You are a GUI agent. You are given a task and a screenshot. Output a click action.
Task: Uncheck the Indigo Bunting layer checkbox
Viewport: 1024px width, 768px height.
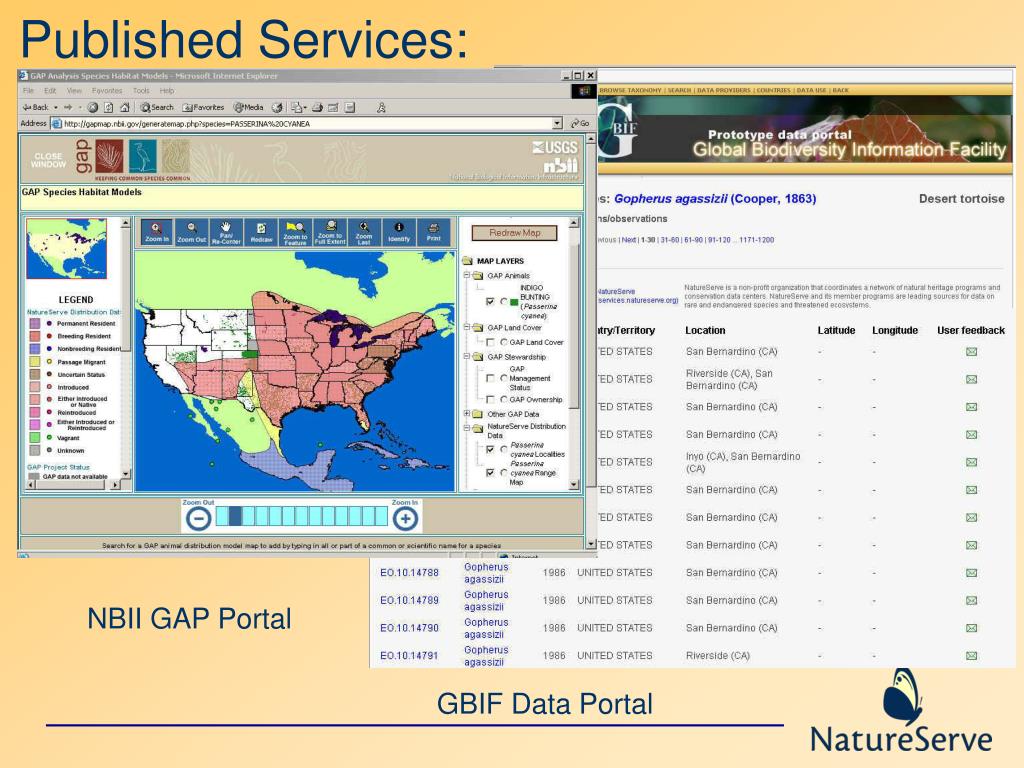(490, 302)
